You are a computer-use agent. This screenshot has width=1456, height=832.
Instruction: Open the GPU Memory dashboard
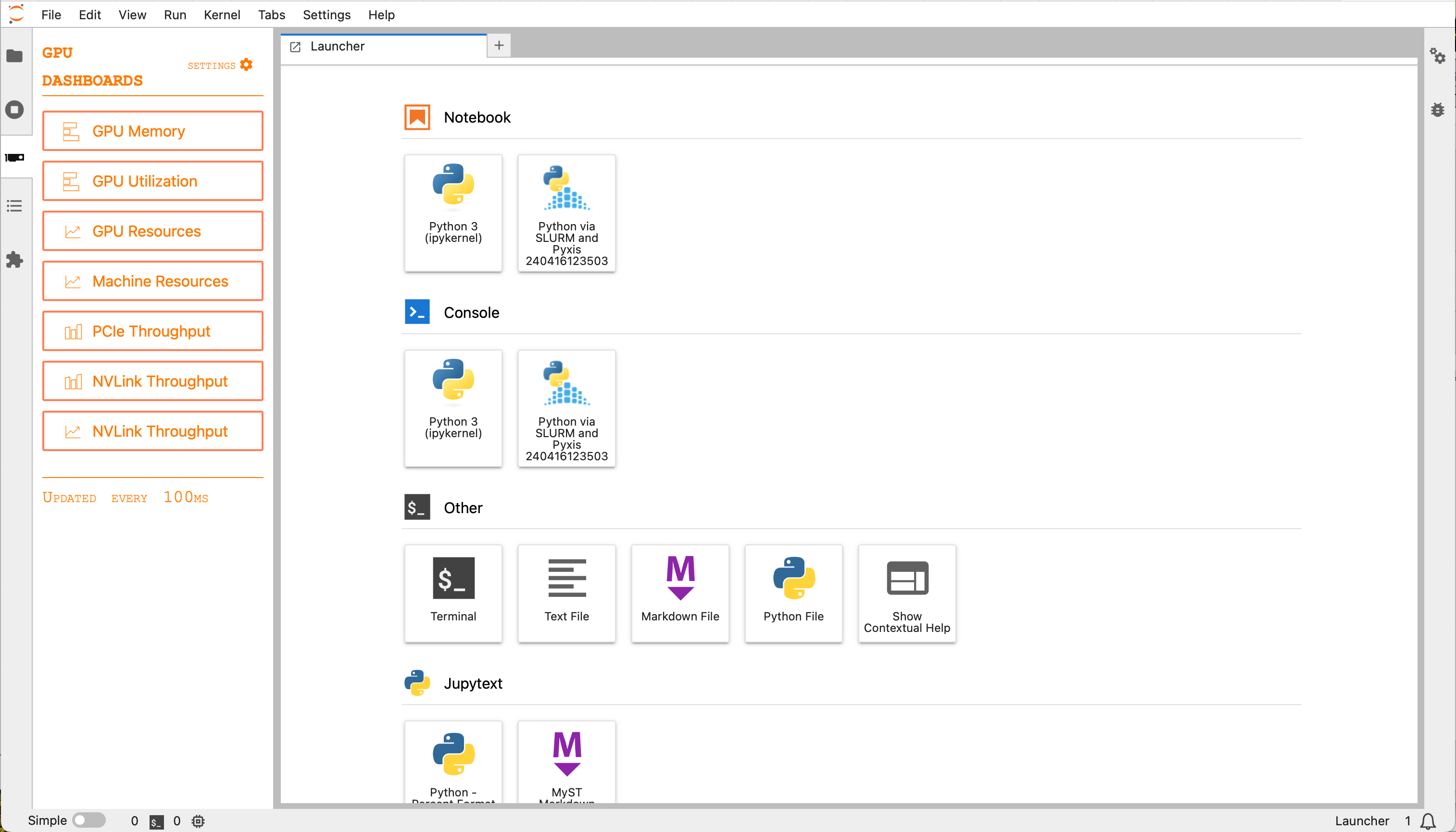tap(152, 131)
